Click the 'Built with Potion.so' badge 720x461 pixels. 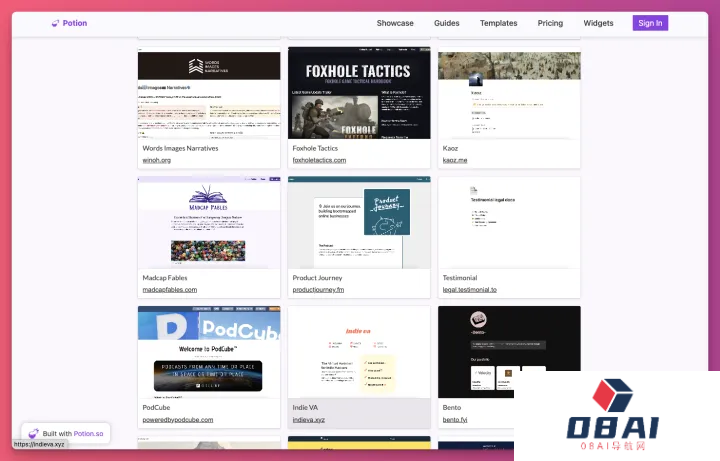[66, 433]
